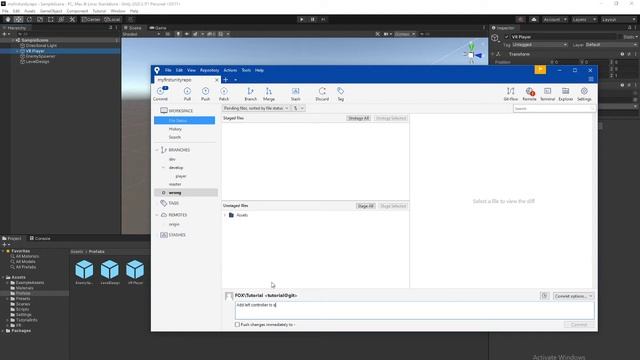This screenshot has height=360, width=640.
Task: Toggle the Static checkbox in Inspector
Action: click(621, 37)
